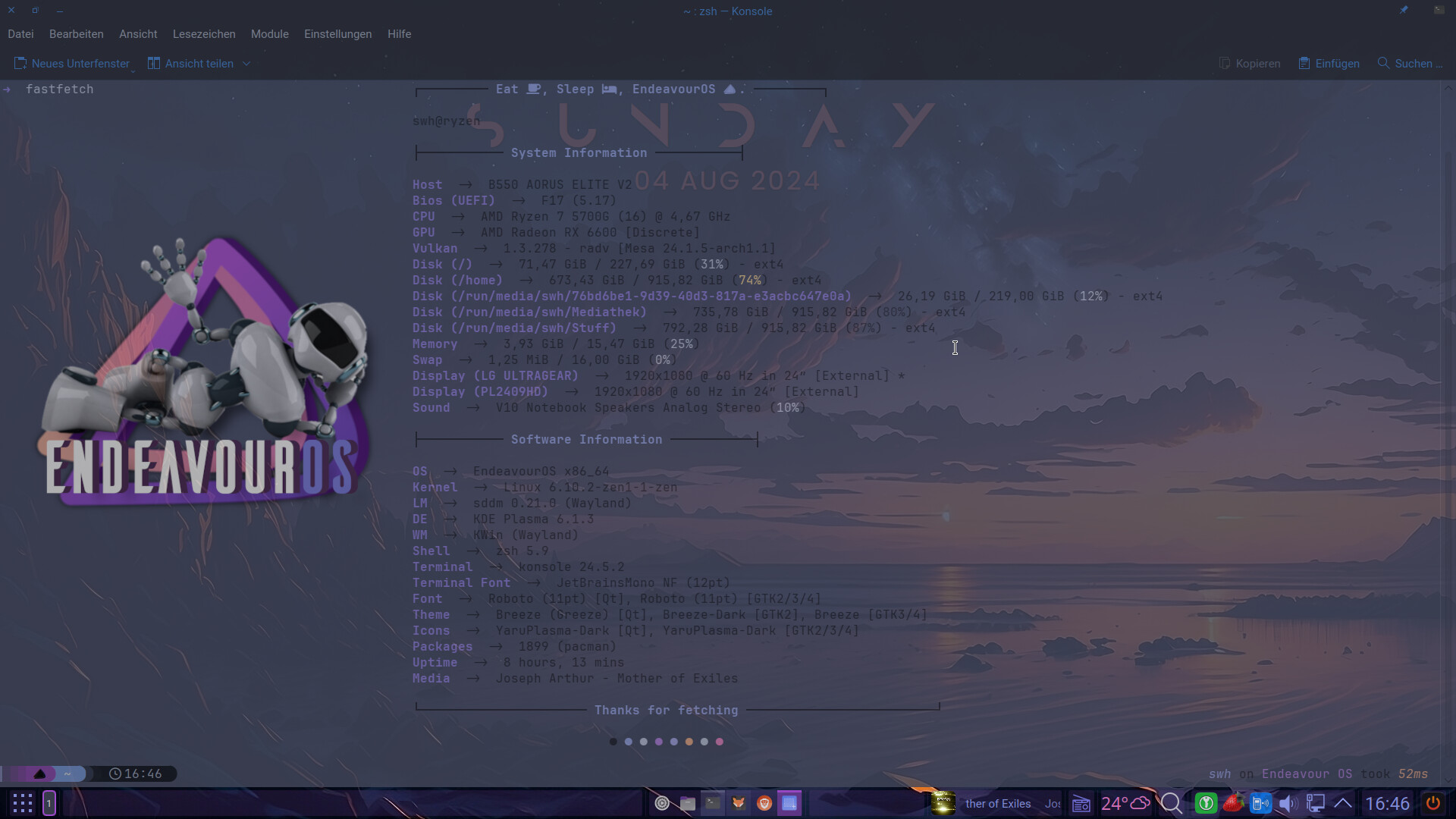The image size is (1456, 819).
Task: Click the 'Memory' 3,93 GiB line
Action: click(x=556, y=344)
